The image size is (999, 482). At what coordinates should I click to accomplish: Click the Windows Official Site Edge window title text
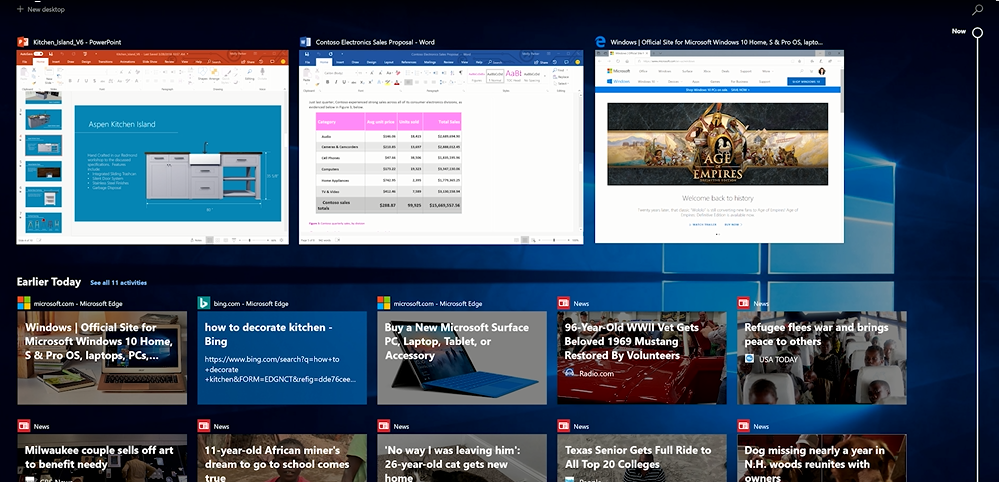(x=717, y=42)
